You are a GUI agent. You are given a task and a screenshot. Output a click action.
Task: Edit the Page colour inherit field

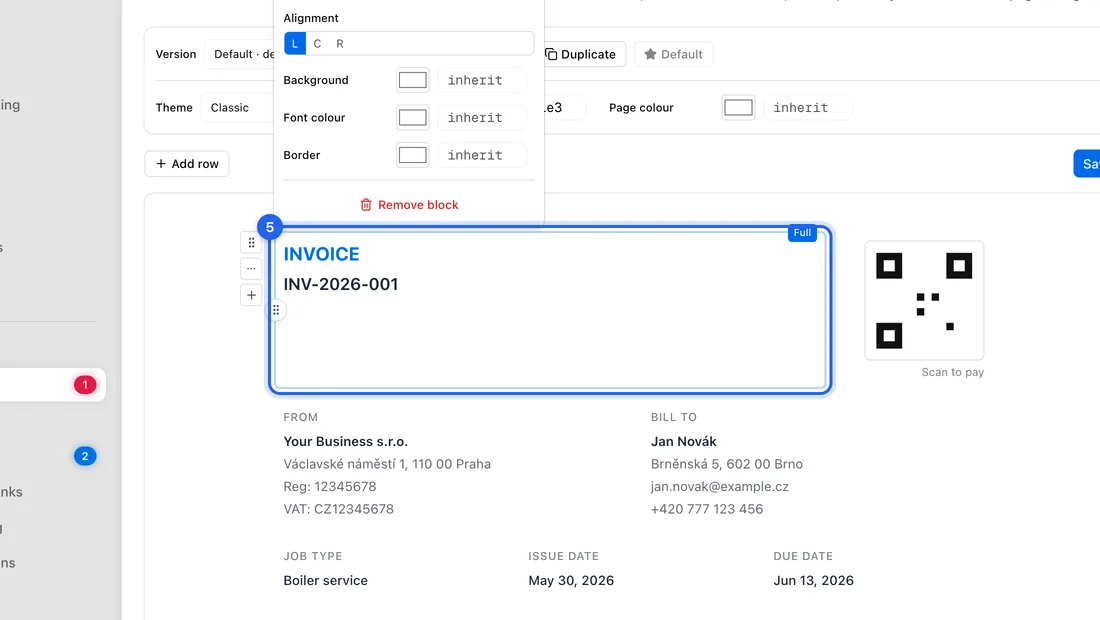click(x=807, y=107)
